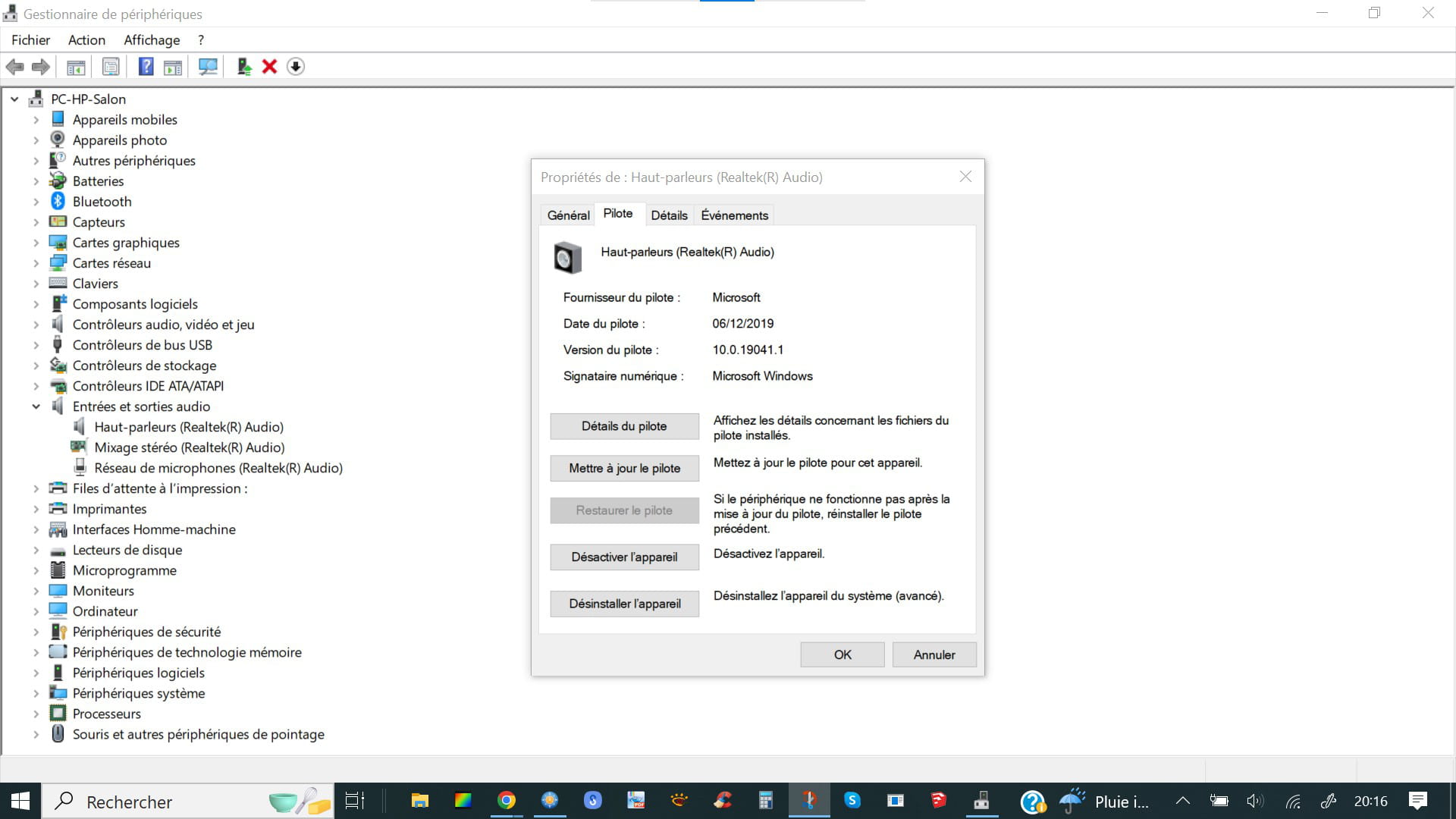Scan for hardware changes monitor icon
The width and height of the screenshot is (1456, 819).
(208, 67)
